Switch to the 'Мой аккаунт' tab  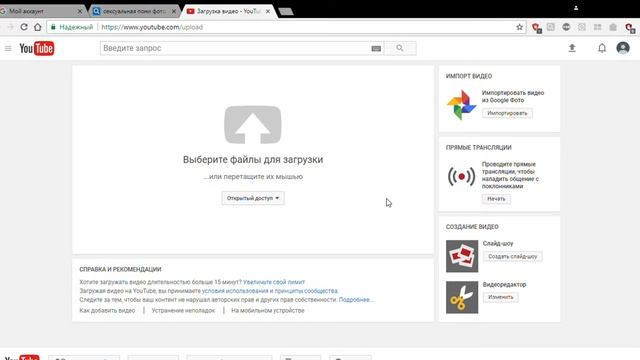40,11
